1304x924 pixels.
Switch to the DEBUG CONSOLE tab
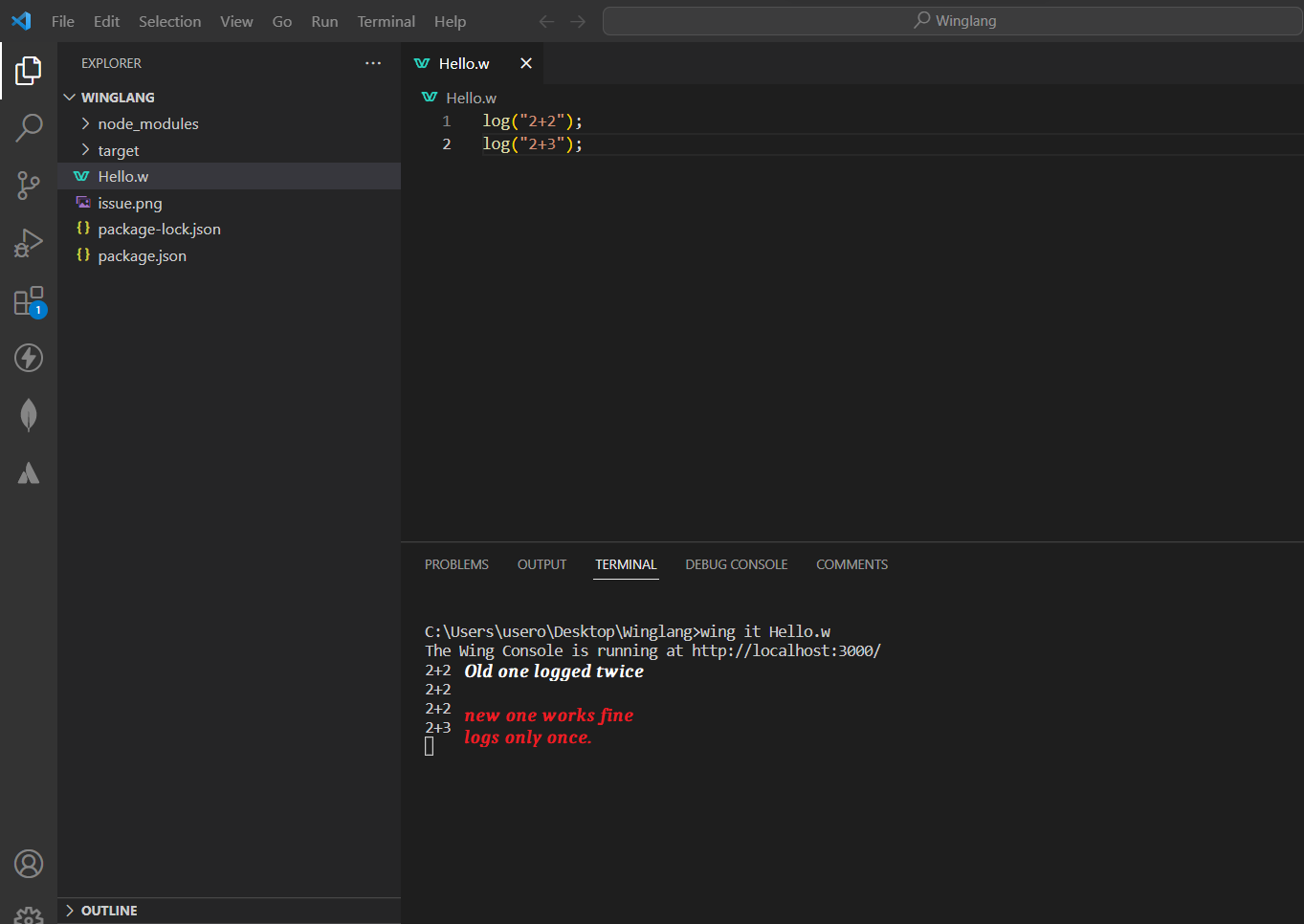click(x=736, y=564)
